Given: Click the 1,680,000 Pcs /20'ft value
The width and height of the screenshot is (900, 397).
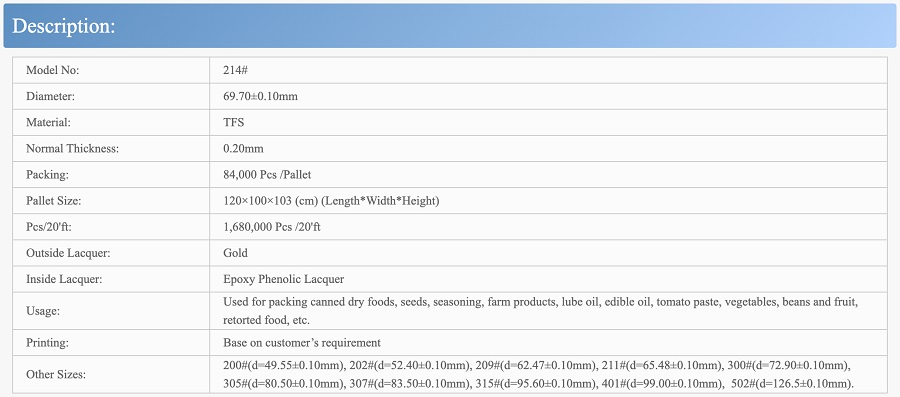Looking at the screenshot, I should (x=272, y=227).
